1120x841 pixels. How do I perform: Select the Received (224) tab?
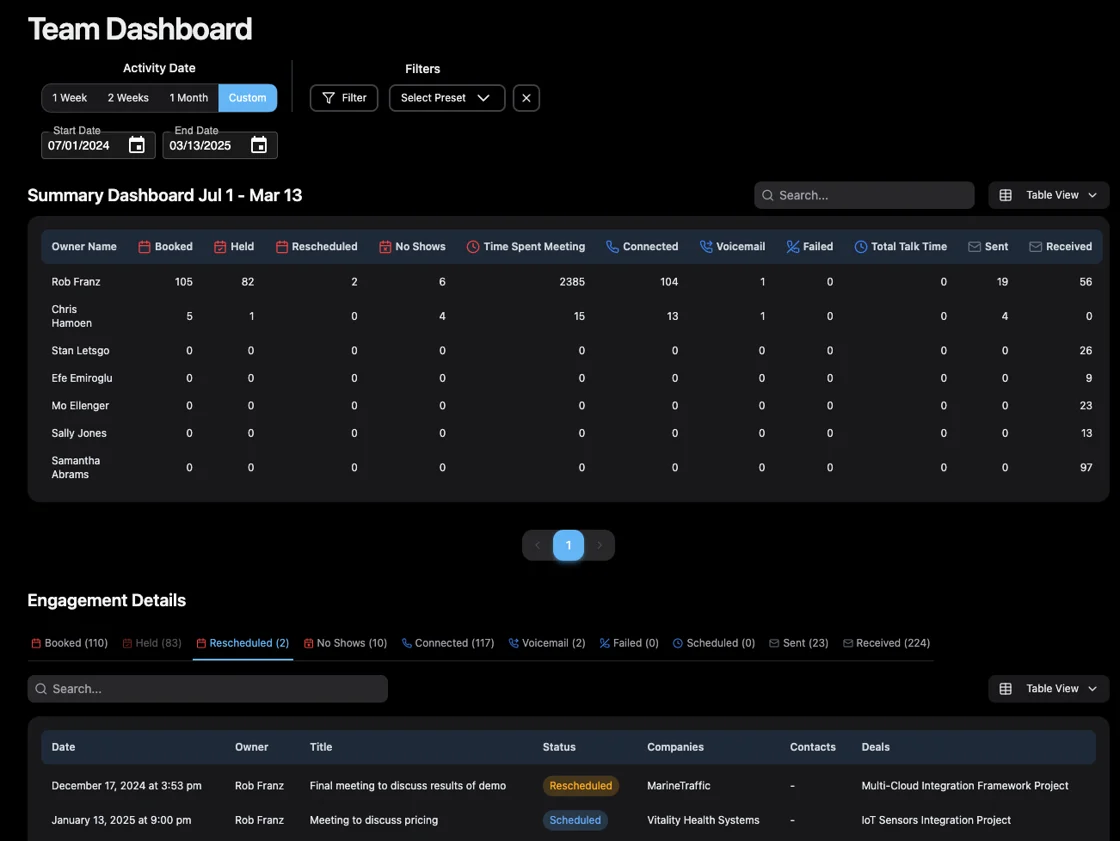pos(886,643)
